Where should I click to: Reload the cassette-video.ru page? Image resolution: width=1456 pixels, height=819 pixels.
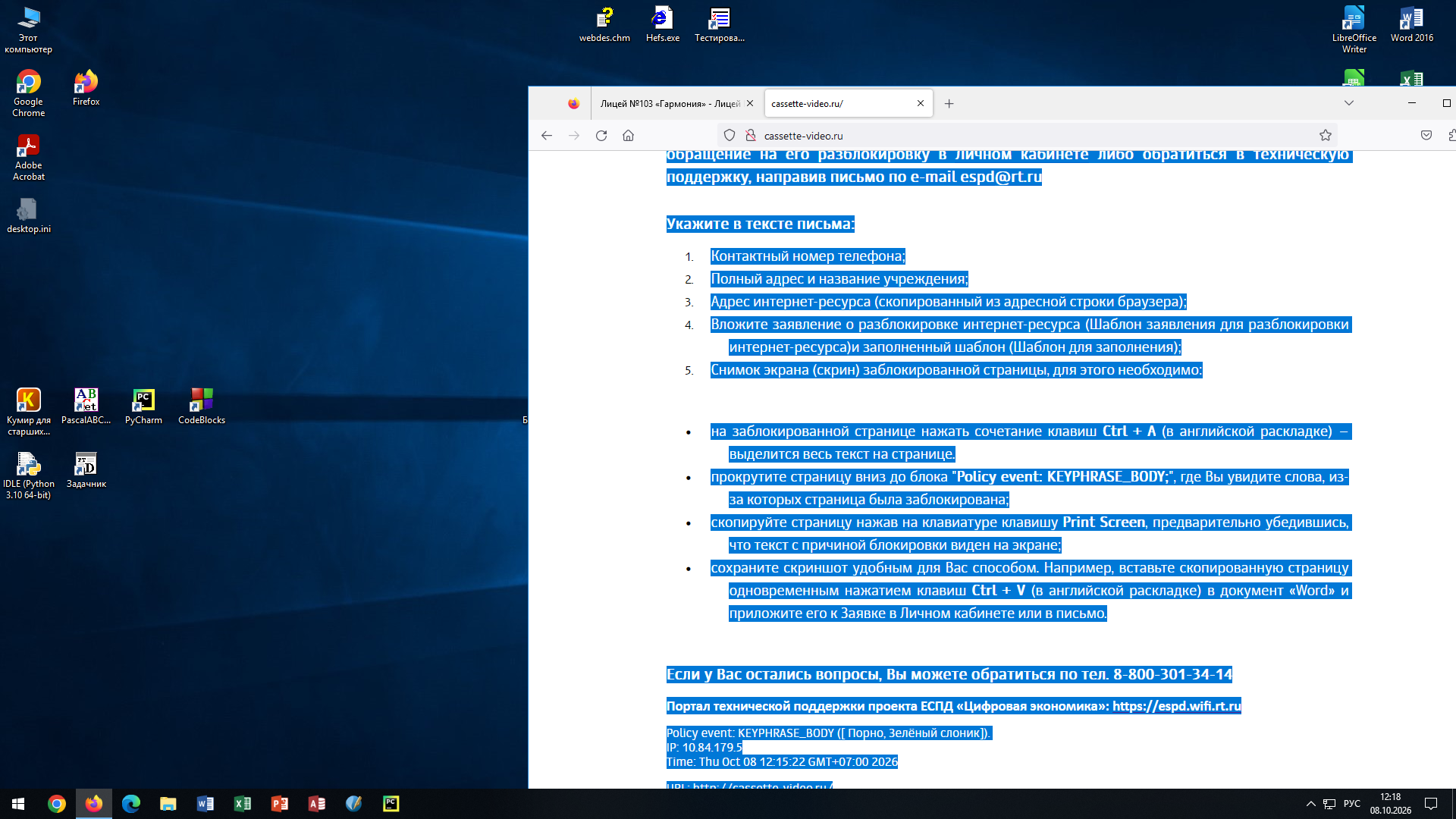pos(601,136)
